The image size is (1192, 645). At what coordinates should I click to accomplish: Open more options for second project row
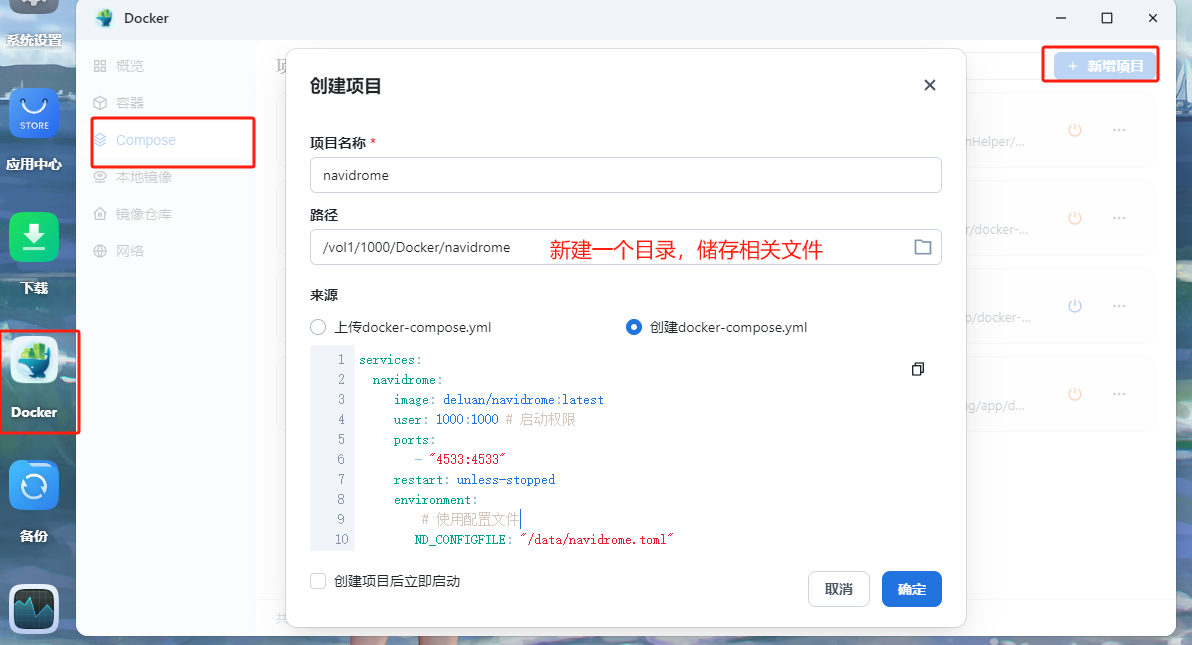(1119, 218)
